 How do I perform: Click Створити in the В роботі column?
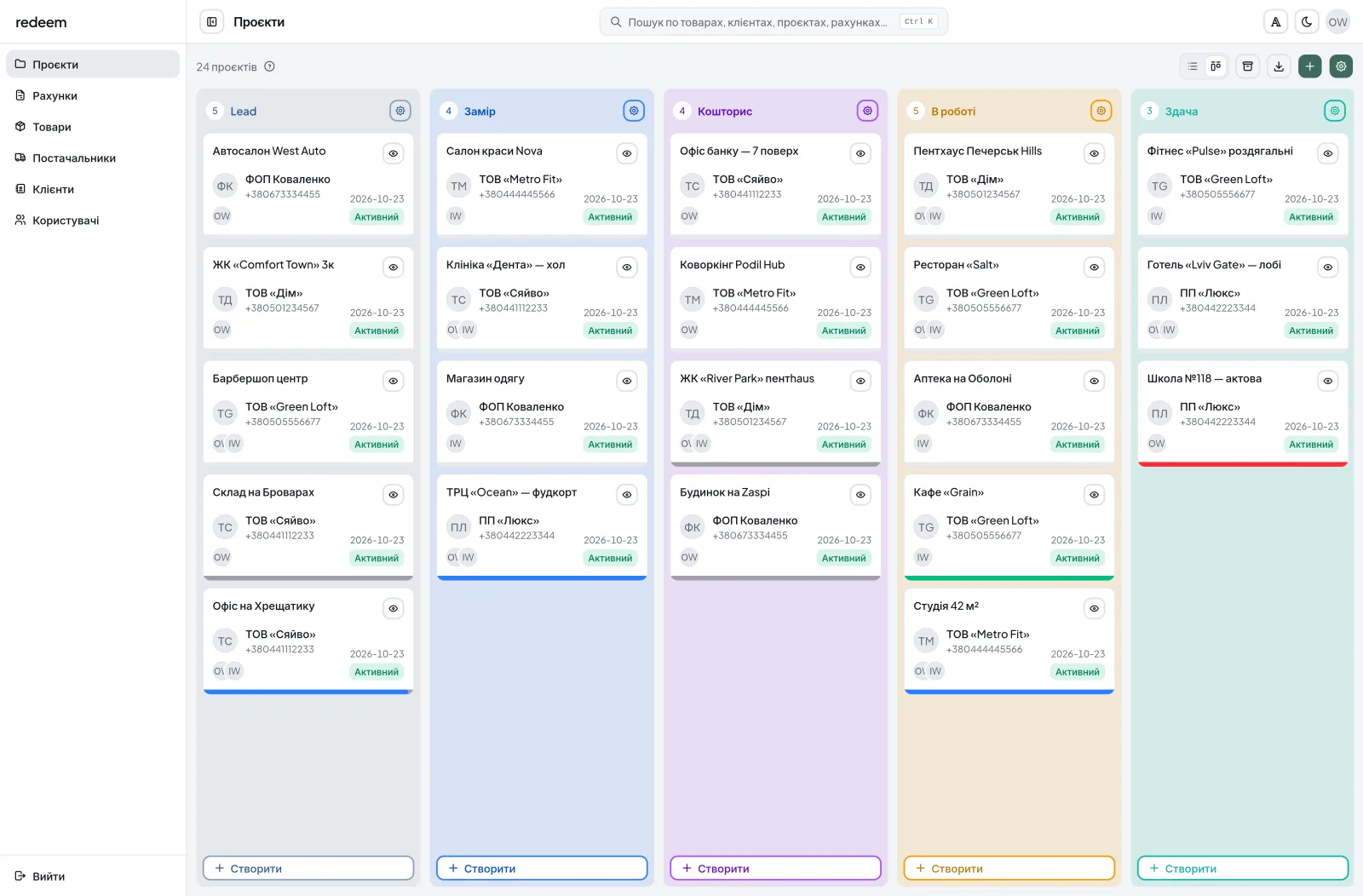pyautogui.click(x=1009, y=869)
